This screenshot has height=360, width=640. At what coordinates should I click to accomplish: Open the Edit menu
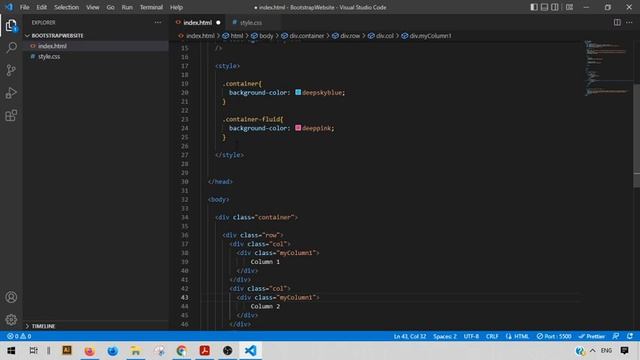(42, 7)
